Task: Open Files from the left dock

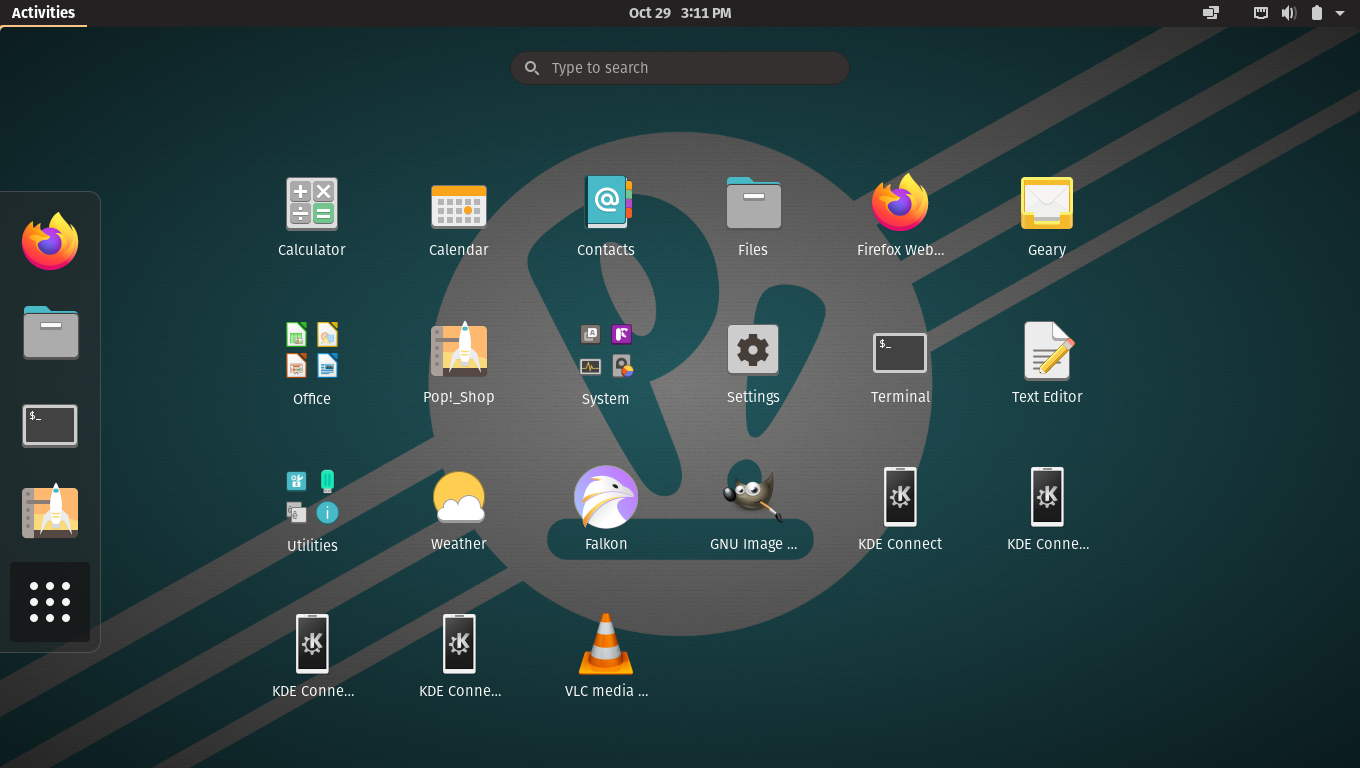Action: click(50, 332)
